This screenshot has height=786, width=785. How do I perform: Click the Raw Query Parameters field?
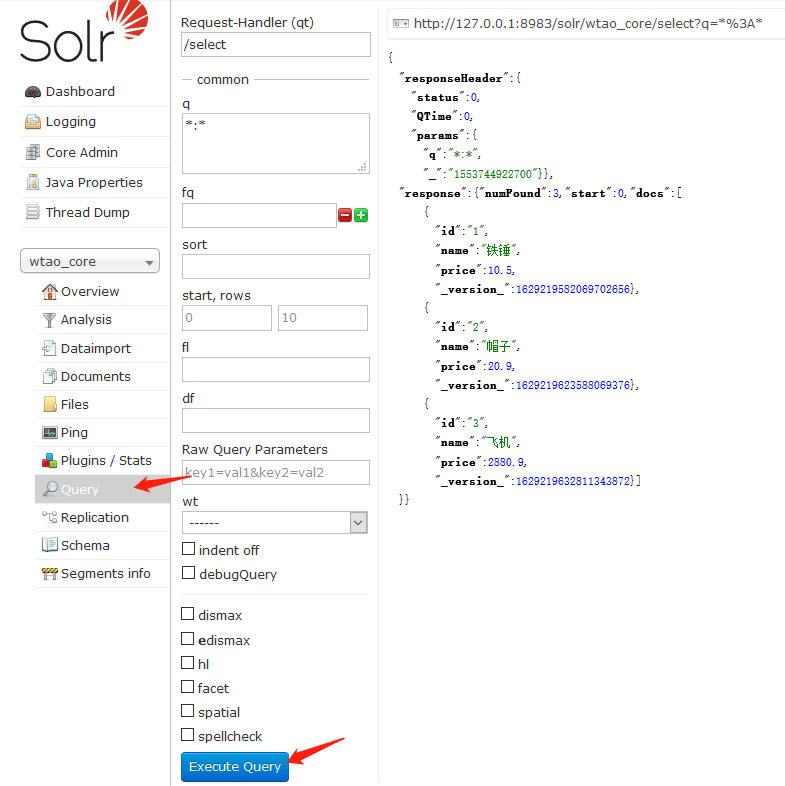coord(276,473)
